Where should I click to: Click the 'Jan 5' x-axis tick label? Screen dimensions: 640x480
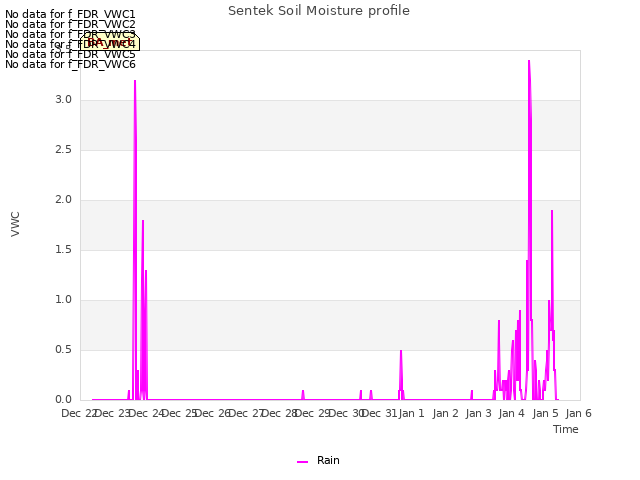545,413
